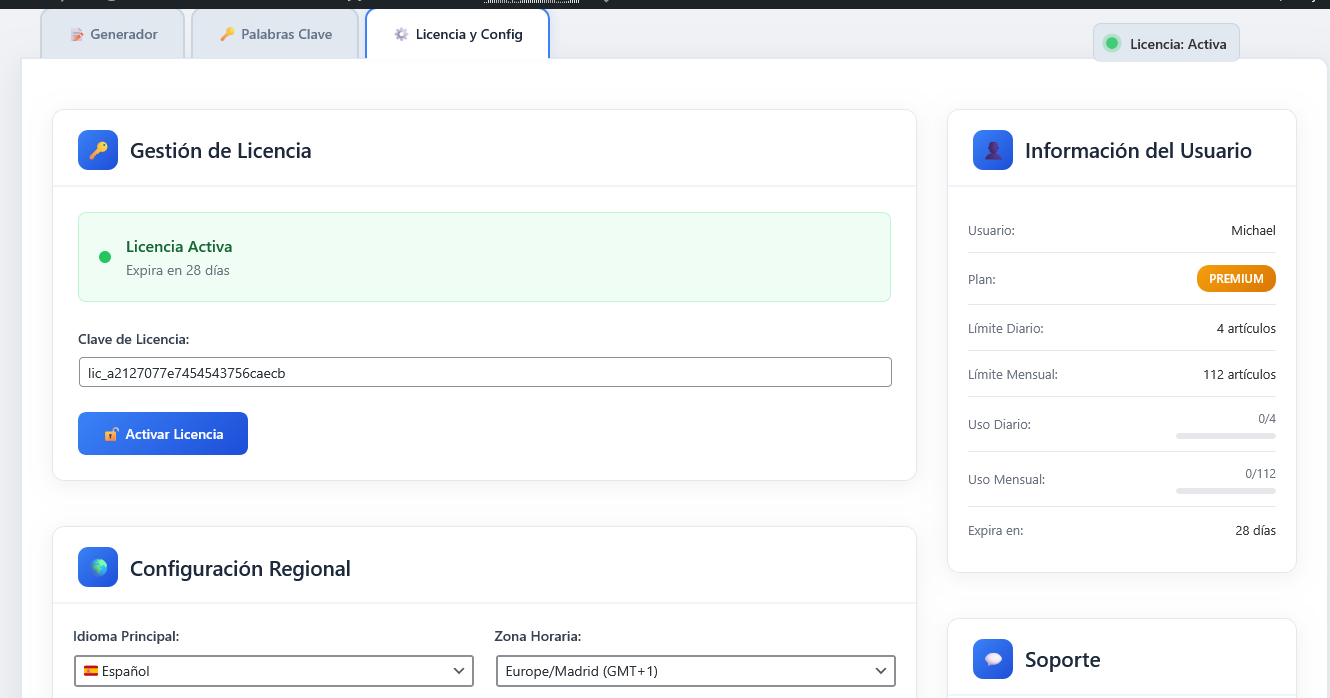Viewport: 1330px width, 698px height.
Task: Click the 'Clave de Licencia:' label
Action: coord(134,340)
